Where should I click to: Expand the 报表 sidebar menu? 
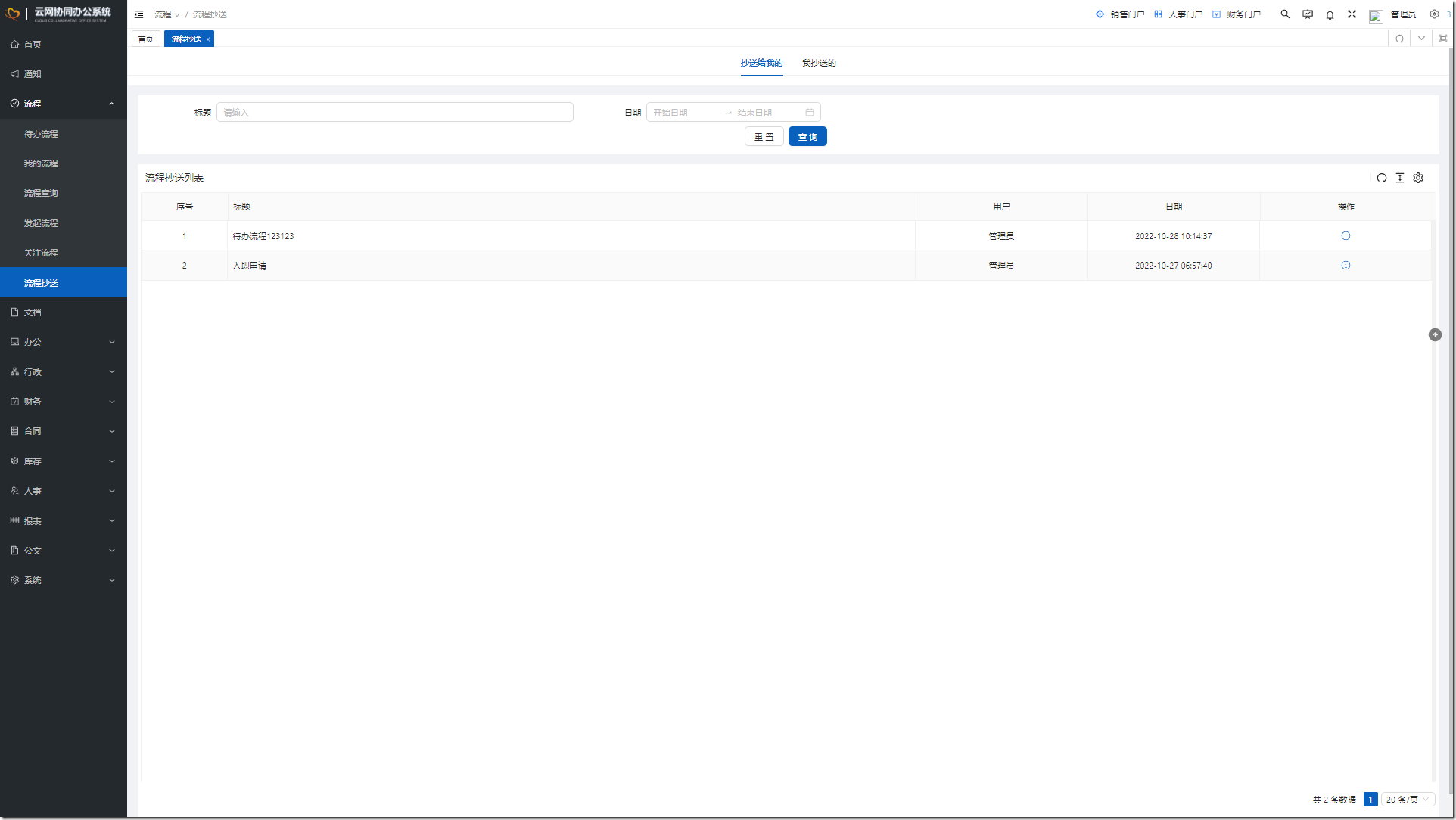click(x=64, y=521)
